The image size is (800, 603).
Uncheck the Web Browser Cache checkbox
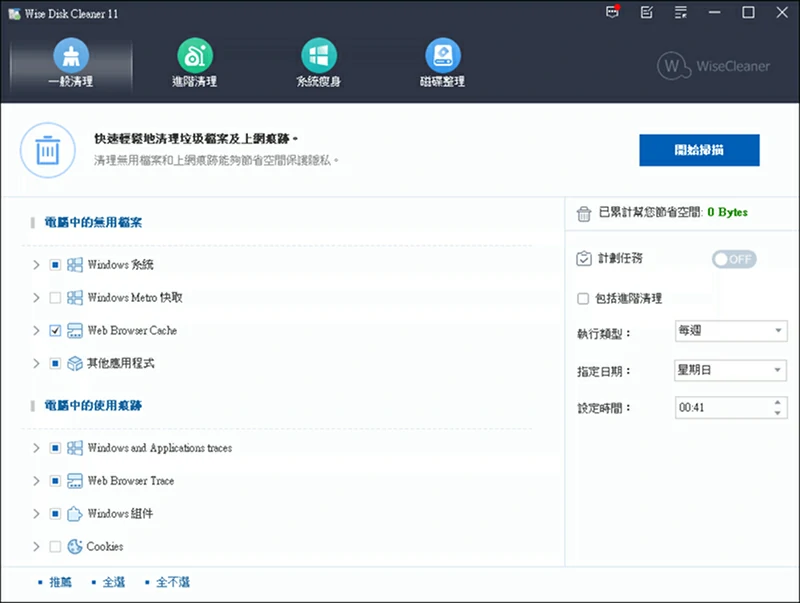coord(55,331)
